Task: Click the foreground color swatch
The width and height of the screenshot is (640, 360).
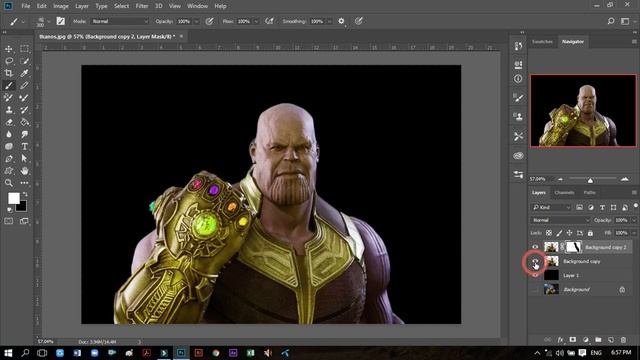Action: point(13,198)
